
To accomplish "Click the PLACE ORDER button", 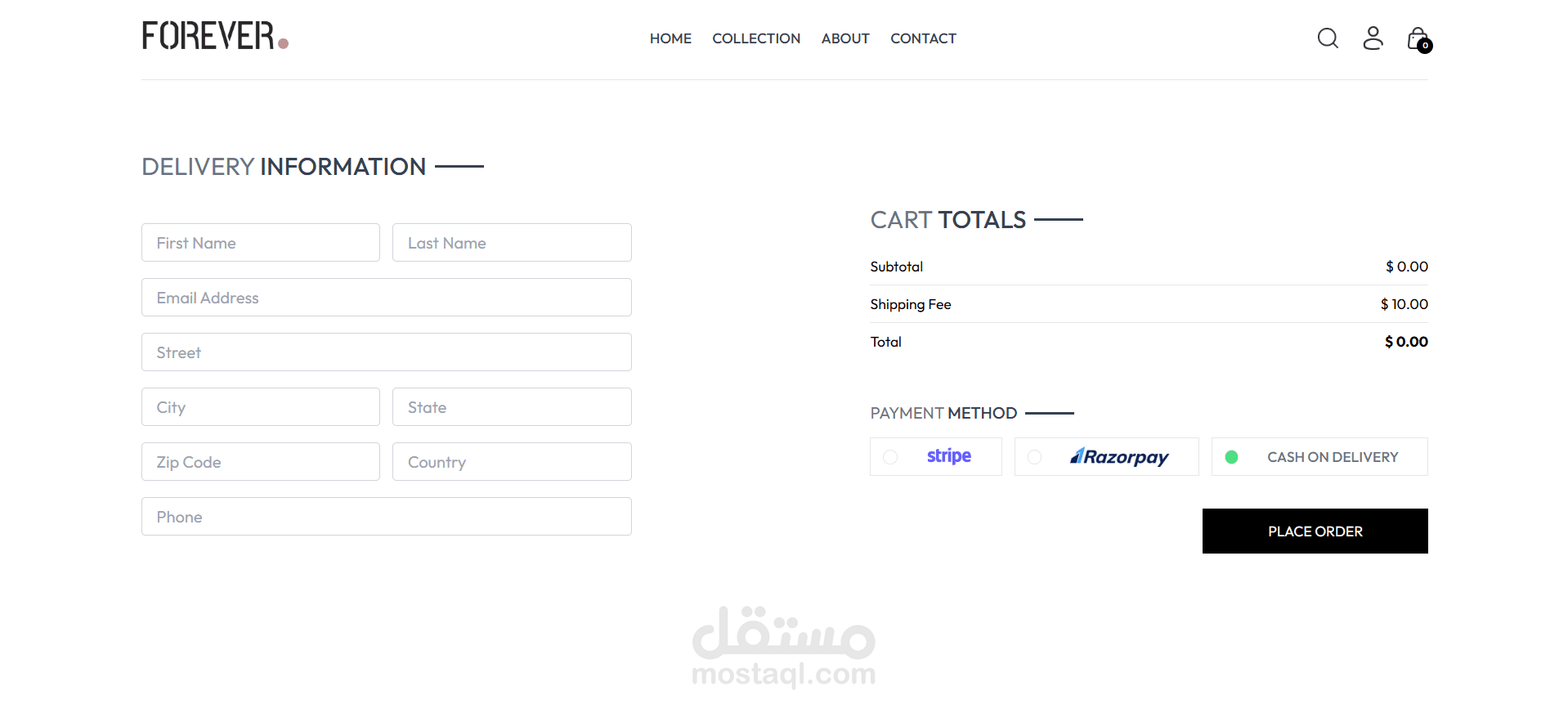I will click(1315, 531).
